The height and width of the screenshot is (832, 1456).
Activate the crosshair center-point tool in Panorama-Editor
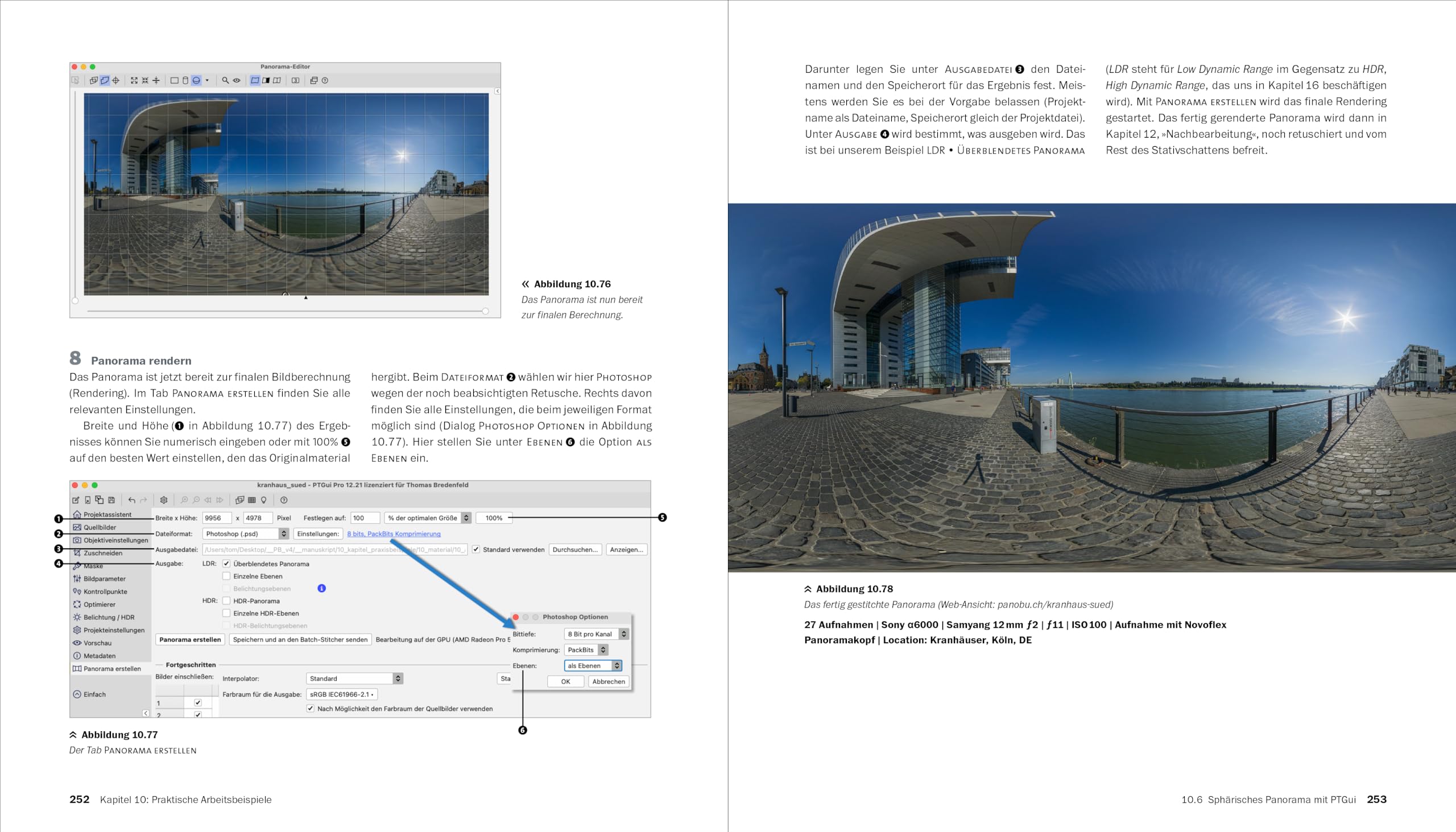pyautogui.click(x=115, y=81)
